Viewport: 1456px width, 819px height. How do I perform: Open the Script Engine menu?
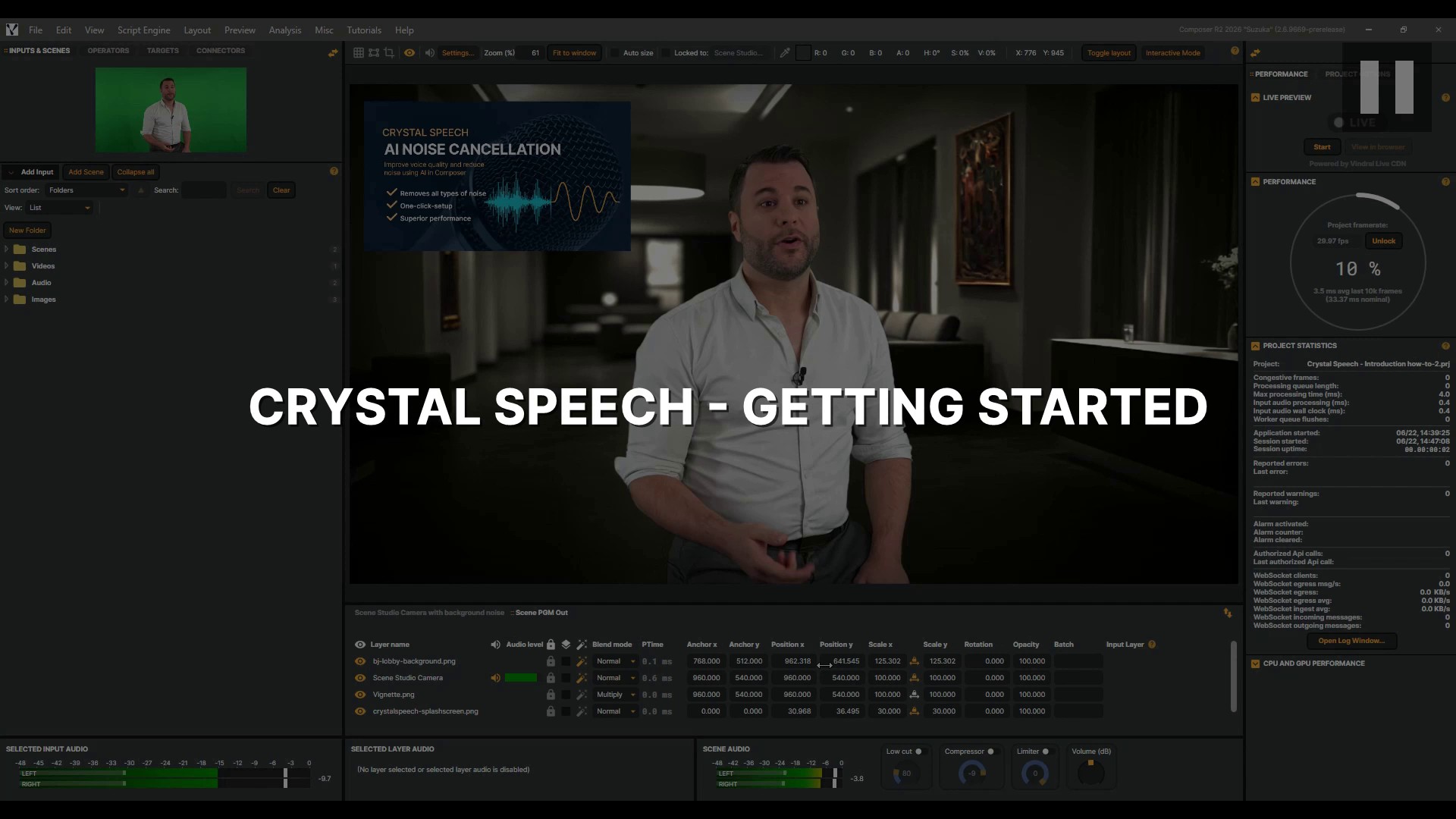coord(143,30)
